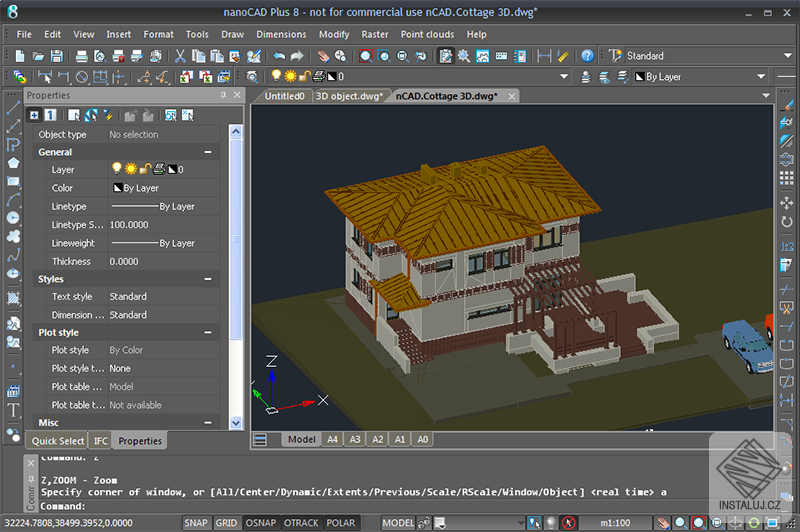Click the layer color swatch next to 0 in toolbar
Image resolution: width=800 pixels, height=532 pixels.
pyautogui.click(x=332, y=77)
